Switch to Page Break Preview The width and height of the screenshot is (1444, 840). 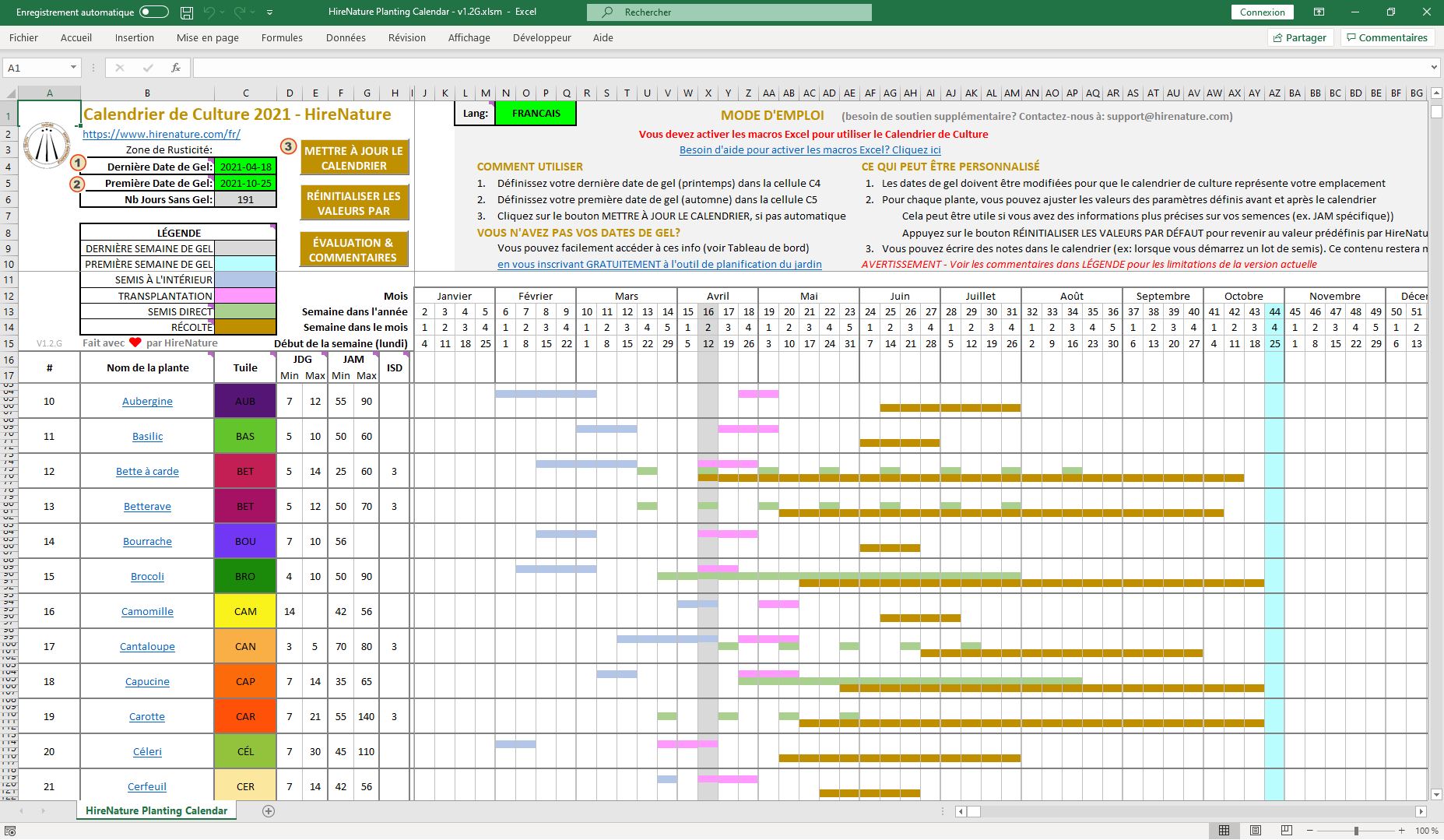pos(1286,831)
